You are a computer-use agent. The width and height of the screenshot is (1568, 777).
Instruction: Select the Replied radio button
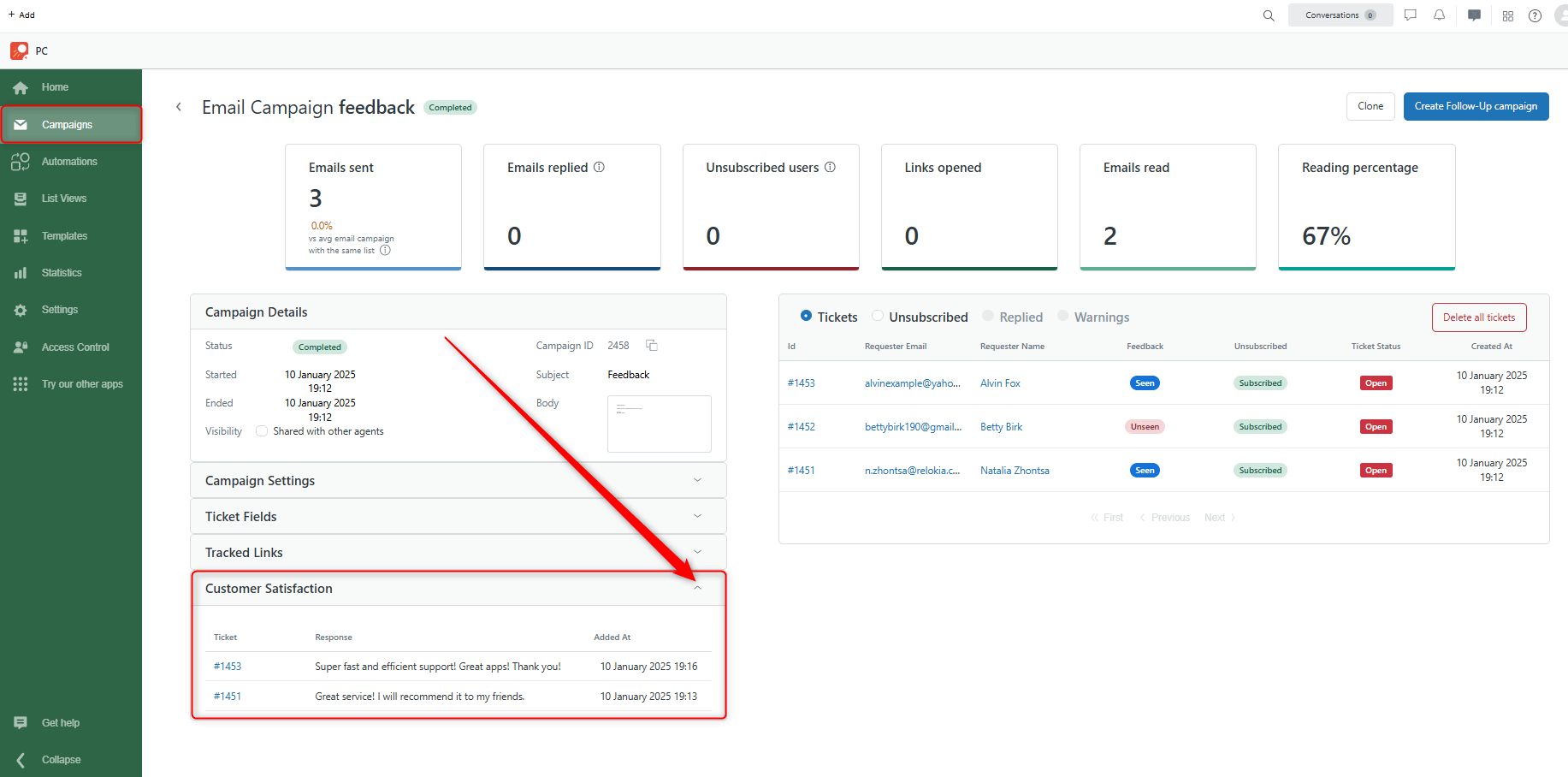tap(988, 316)
